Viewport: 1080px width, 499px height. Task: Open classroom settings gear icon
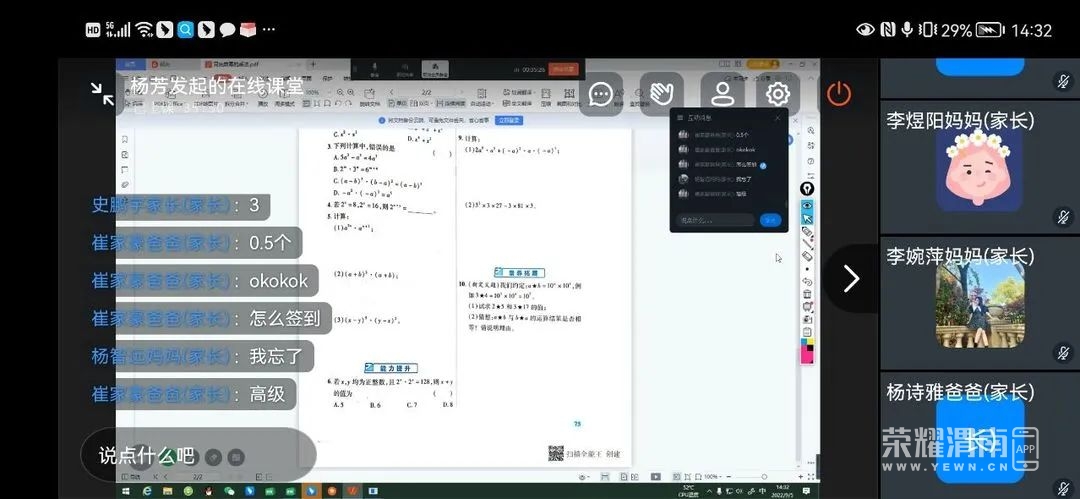click(x=778, y=94)
